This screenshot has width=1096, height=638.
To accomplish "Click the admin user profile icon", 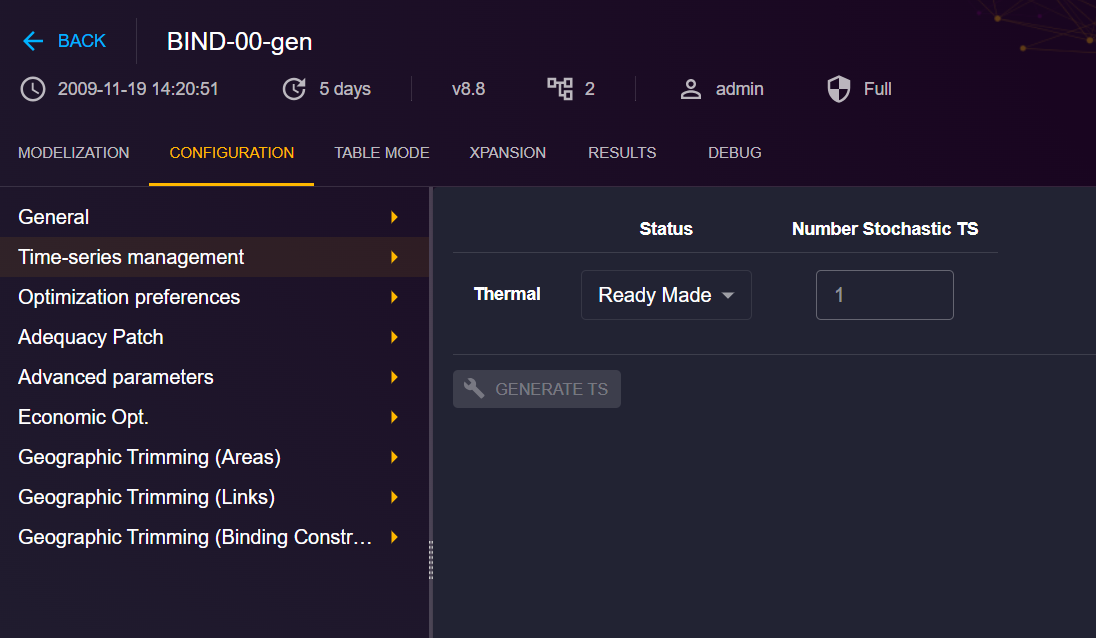I will coord(691,89).
